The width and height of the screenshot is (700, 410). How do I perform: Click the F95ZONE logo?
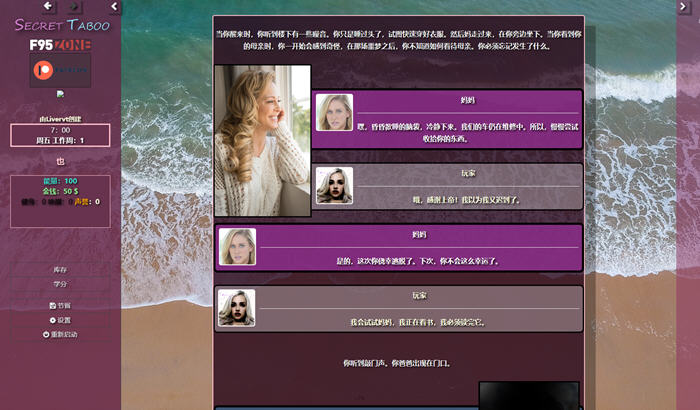60,44
